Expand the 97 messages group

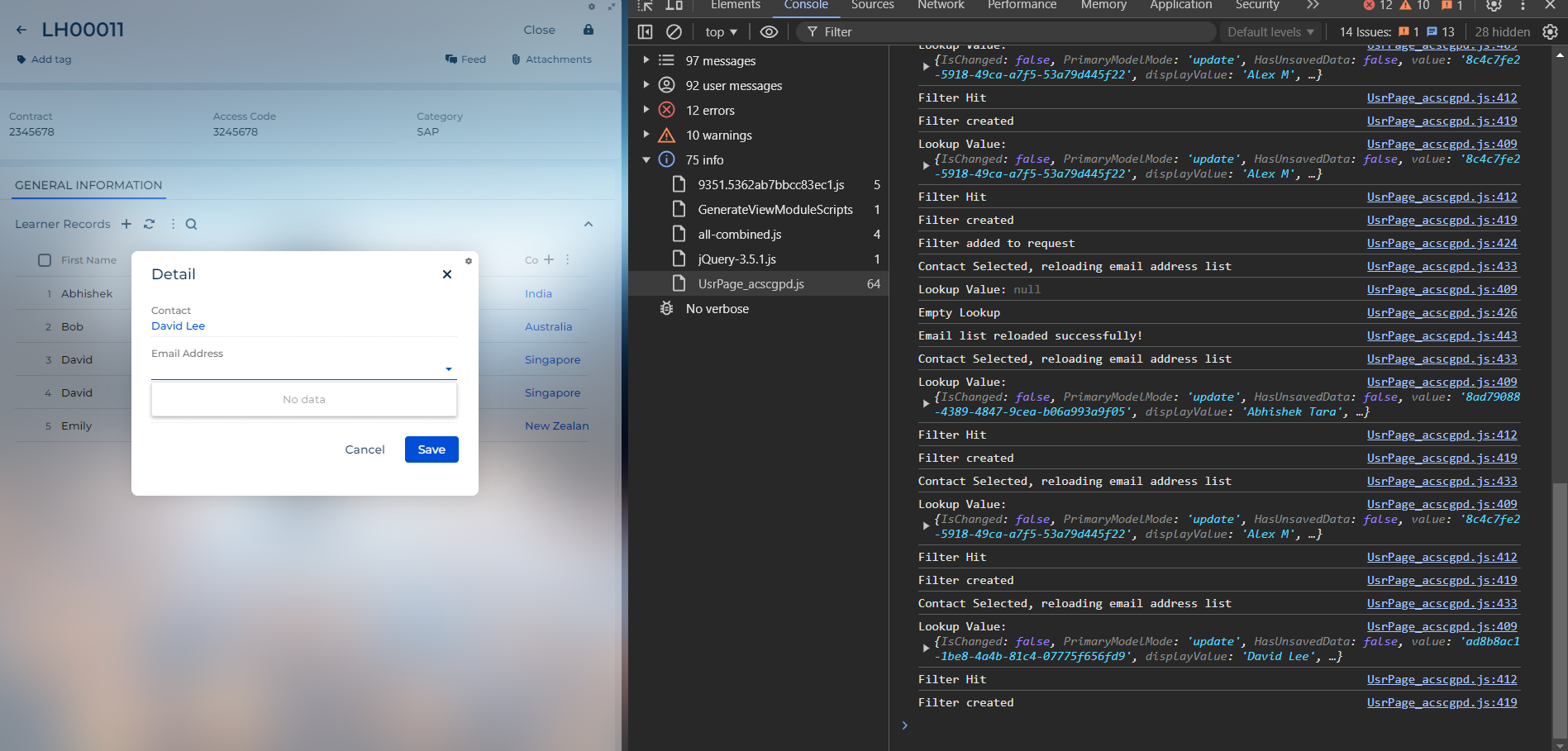tap(646, 60)
